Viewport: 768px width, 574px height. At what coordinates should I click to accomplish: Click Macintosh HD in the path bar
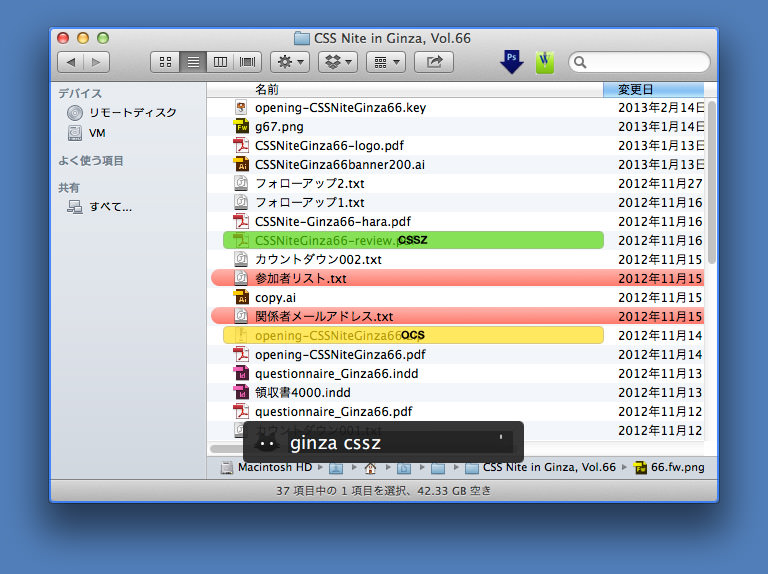[266, 468]
